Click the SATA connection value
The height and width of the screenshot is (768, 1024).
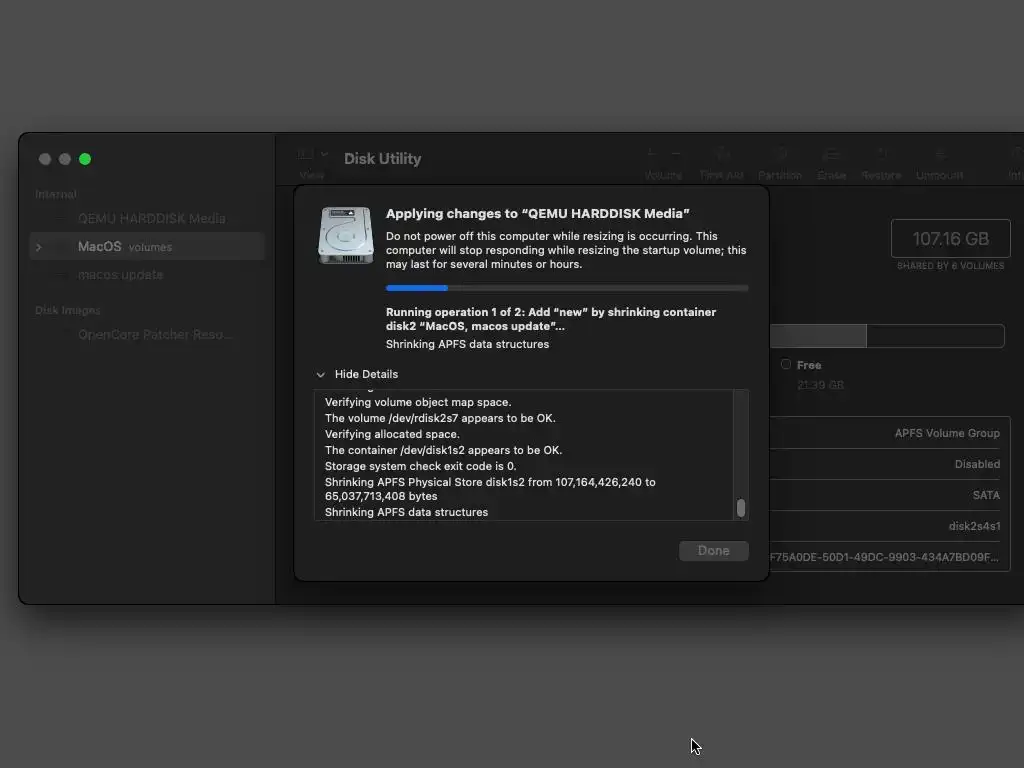(986, 495)
